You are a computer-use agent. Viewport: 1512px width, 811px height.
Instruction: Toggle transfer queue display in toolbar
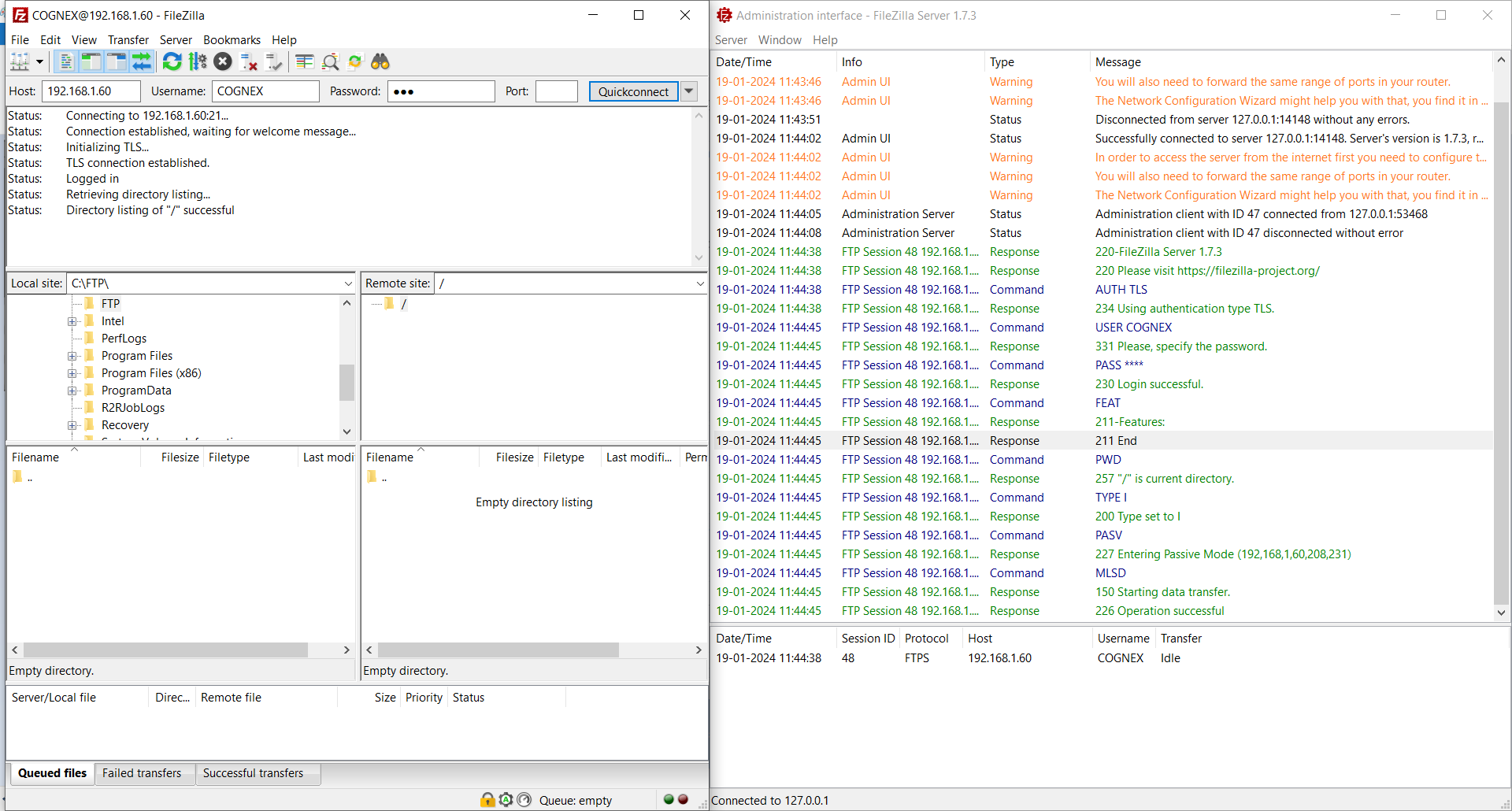pos(142,61)
